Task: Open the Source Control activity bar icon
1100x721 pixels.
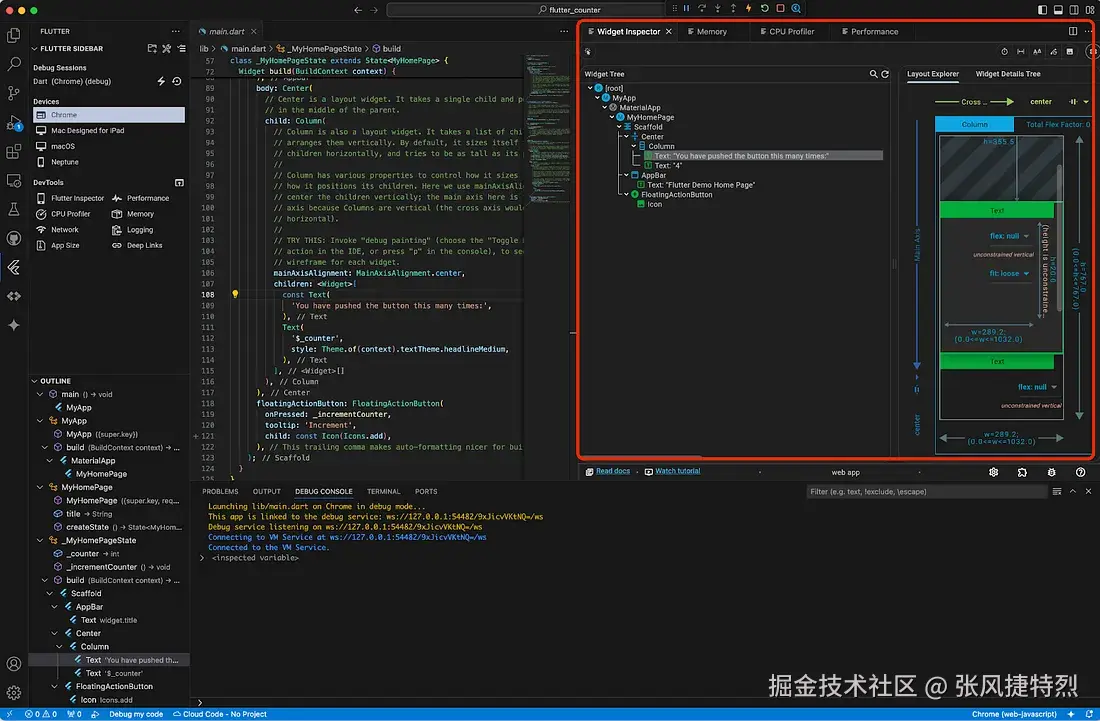Action: (x=13, y=93)
